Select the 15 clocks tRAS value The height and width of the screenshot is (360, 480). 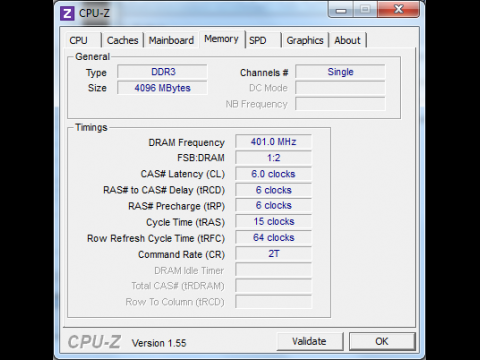273,222
